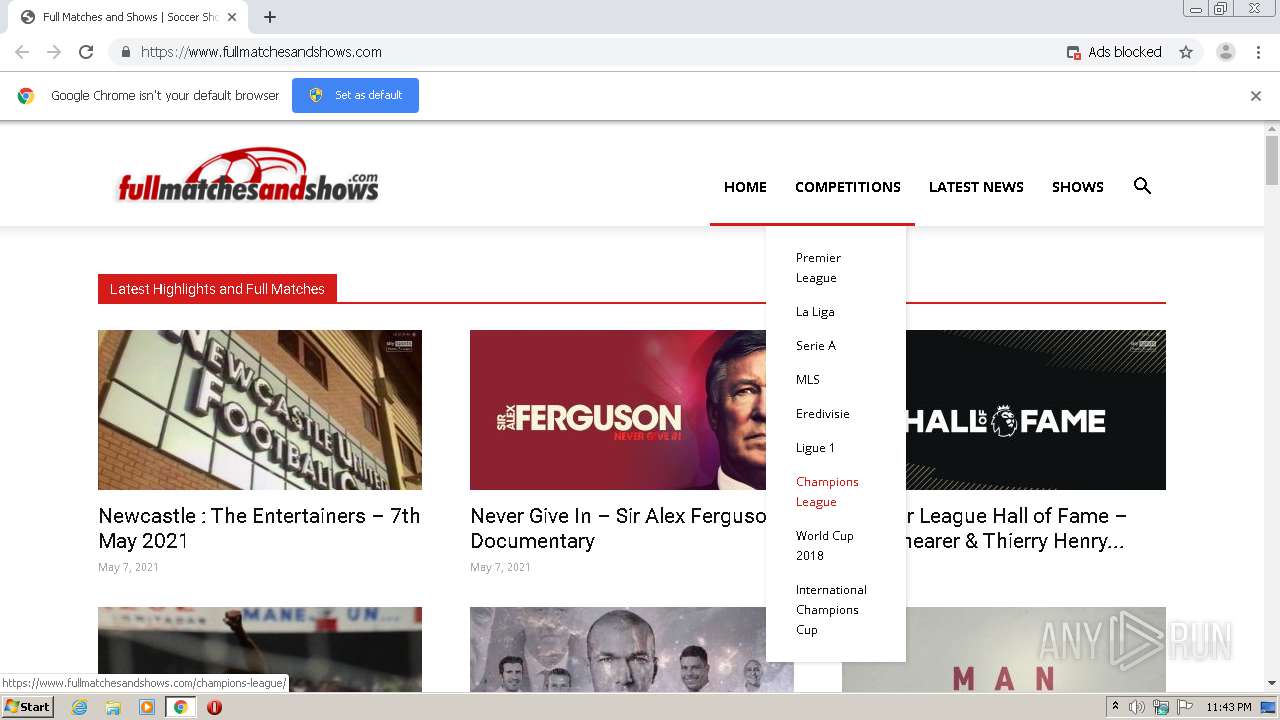Open Hall of Fame thumbnail
Screen dimensions: 1280x720
pos(1035,410)
